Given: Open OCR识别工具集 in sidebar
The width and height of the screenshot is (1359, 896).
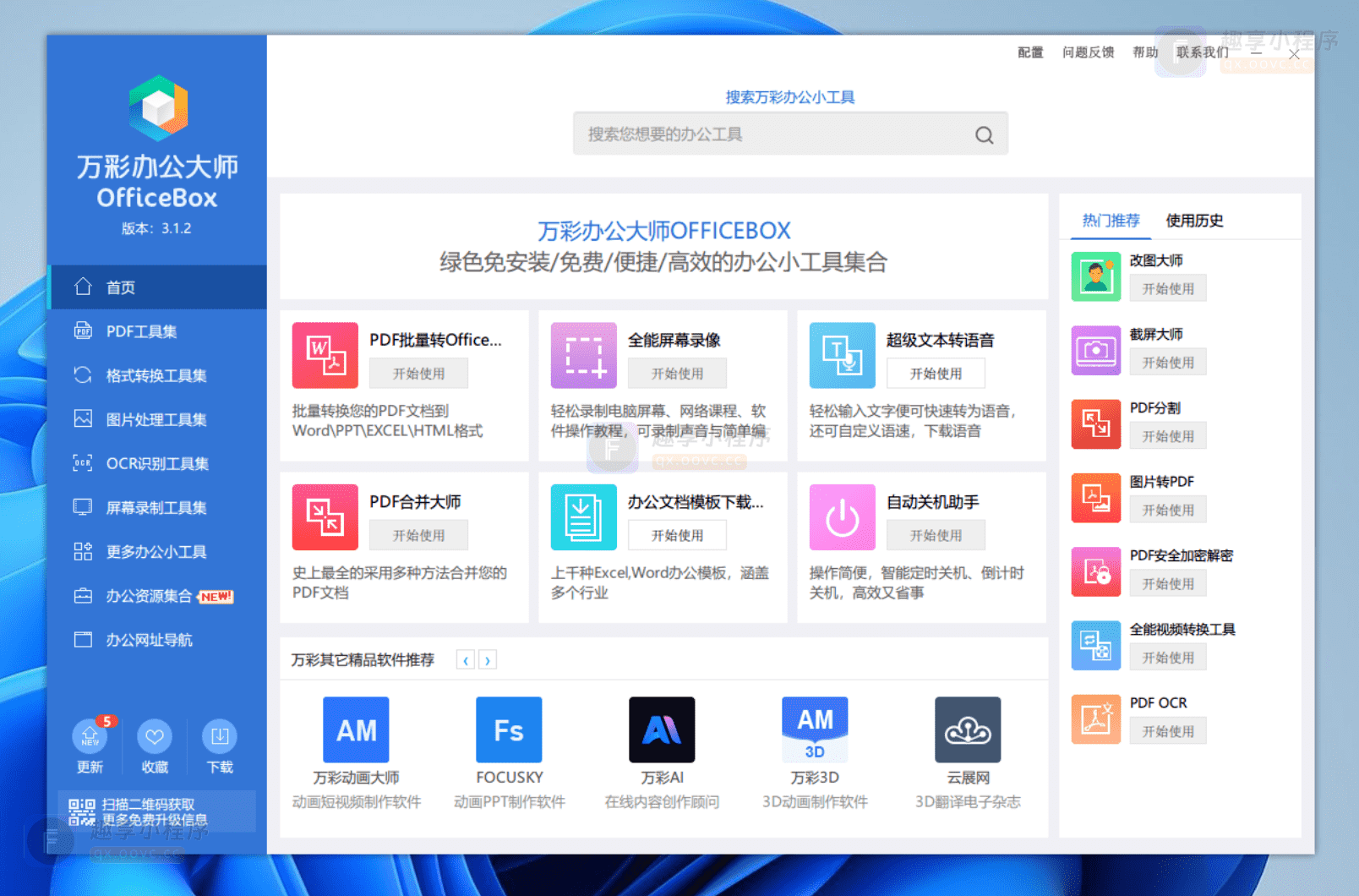Looking at the screenshot, I should click(157, 463).
